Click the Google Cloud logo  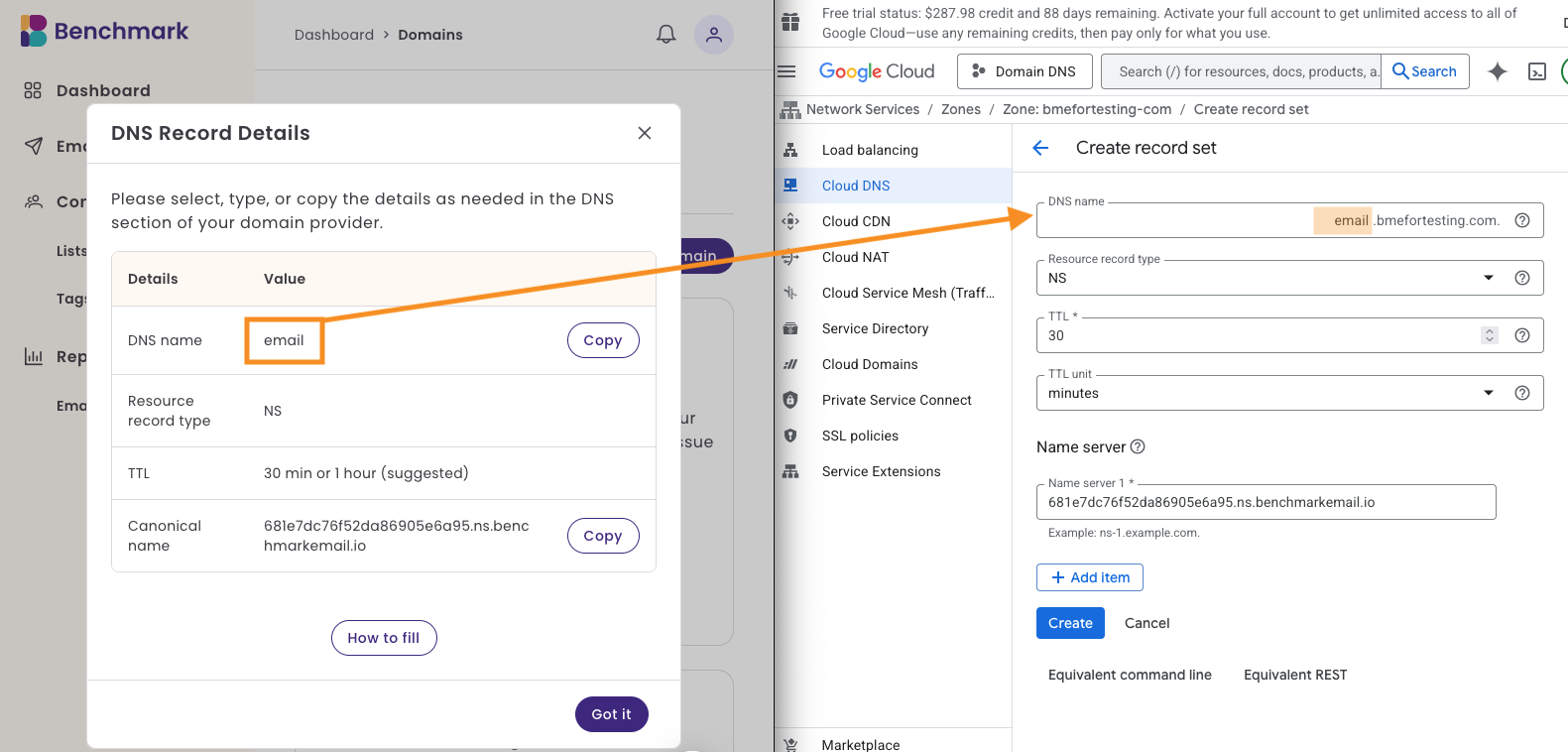(x=877, y=71)
